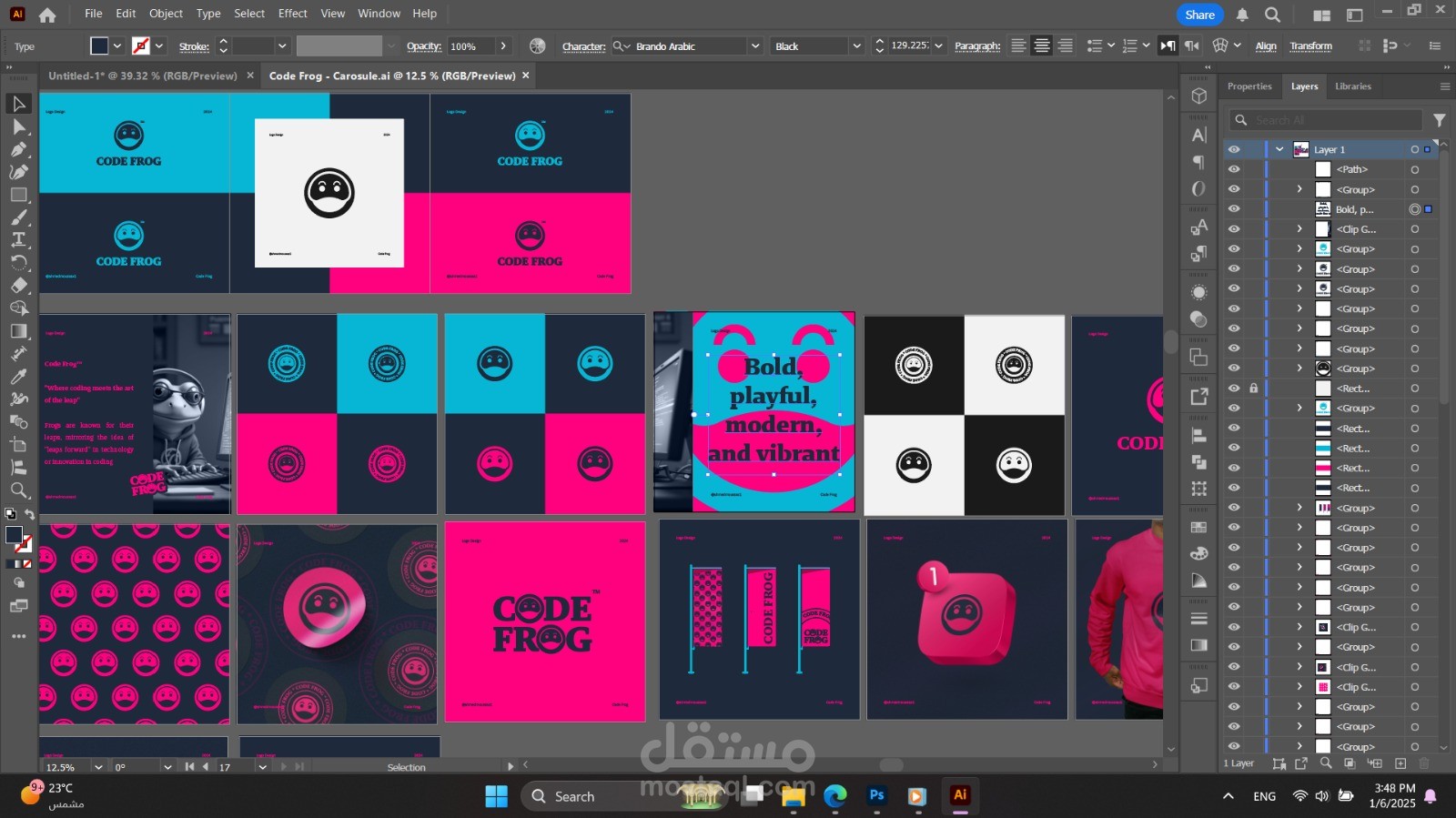Toggle visibility of the <Path> layer item
1456x818 pixels.
point(1233,169)
